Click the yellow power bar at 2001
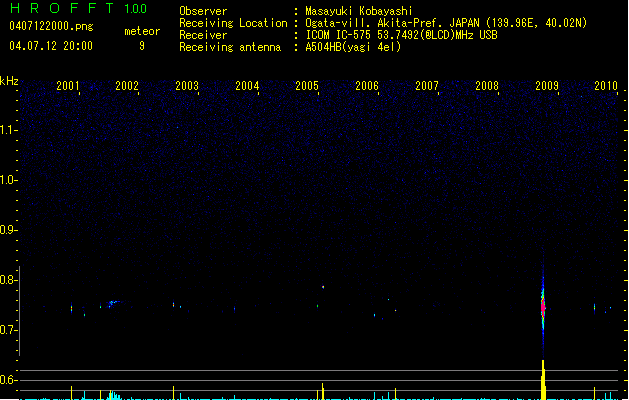 (x=71, y=392)
